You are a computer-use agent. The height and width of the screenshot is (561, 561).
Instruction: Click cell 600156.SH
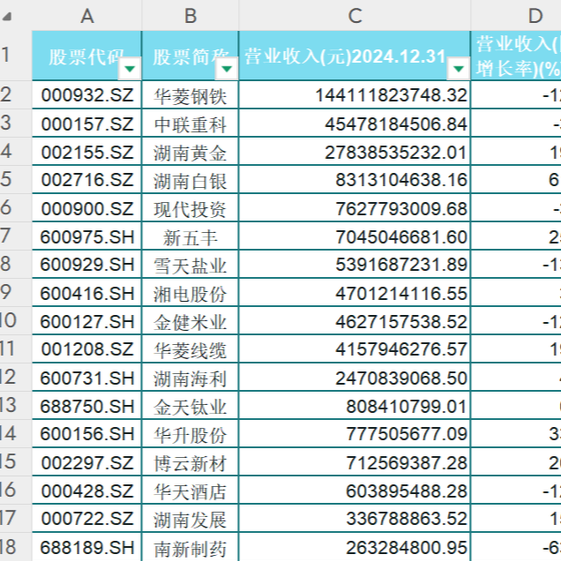point(87,434)
